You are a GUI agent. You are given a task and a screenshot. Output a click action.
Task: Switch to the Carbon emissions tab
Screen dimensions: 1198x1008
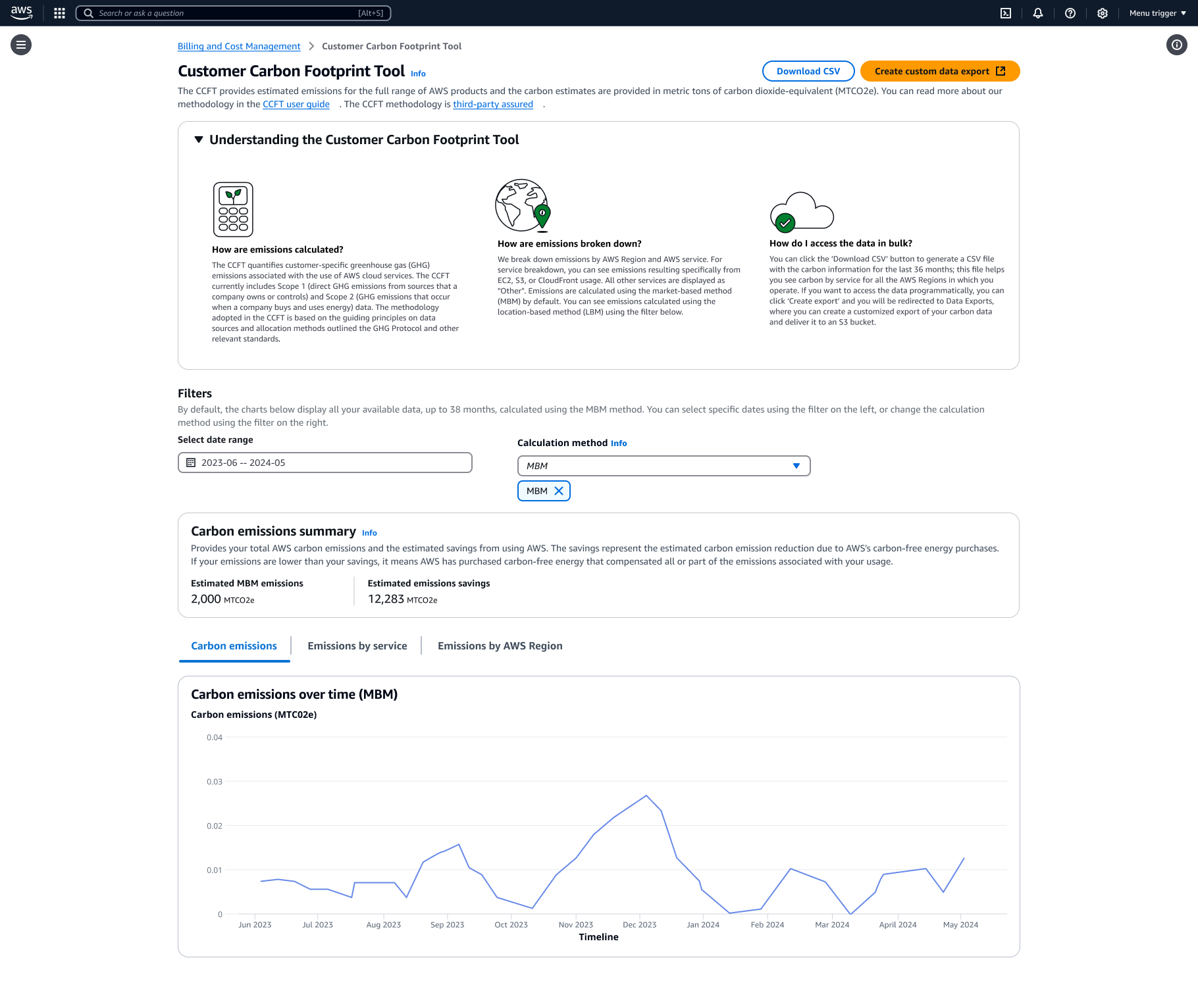(234, 646)
